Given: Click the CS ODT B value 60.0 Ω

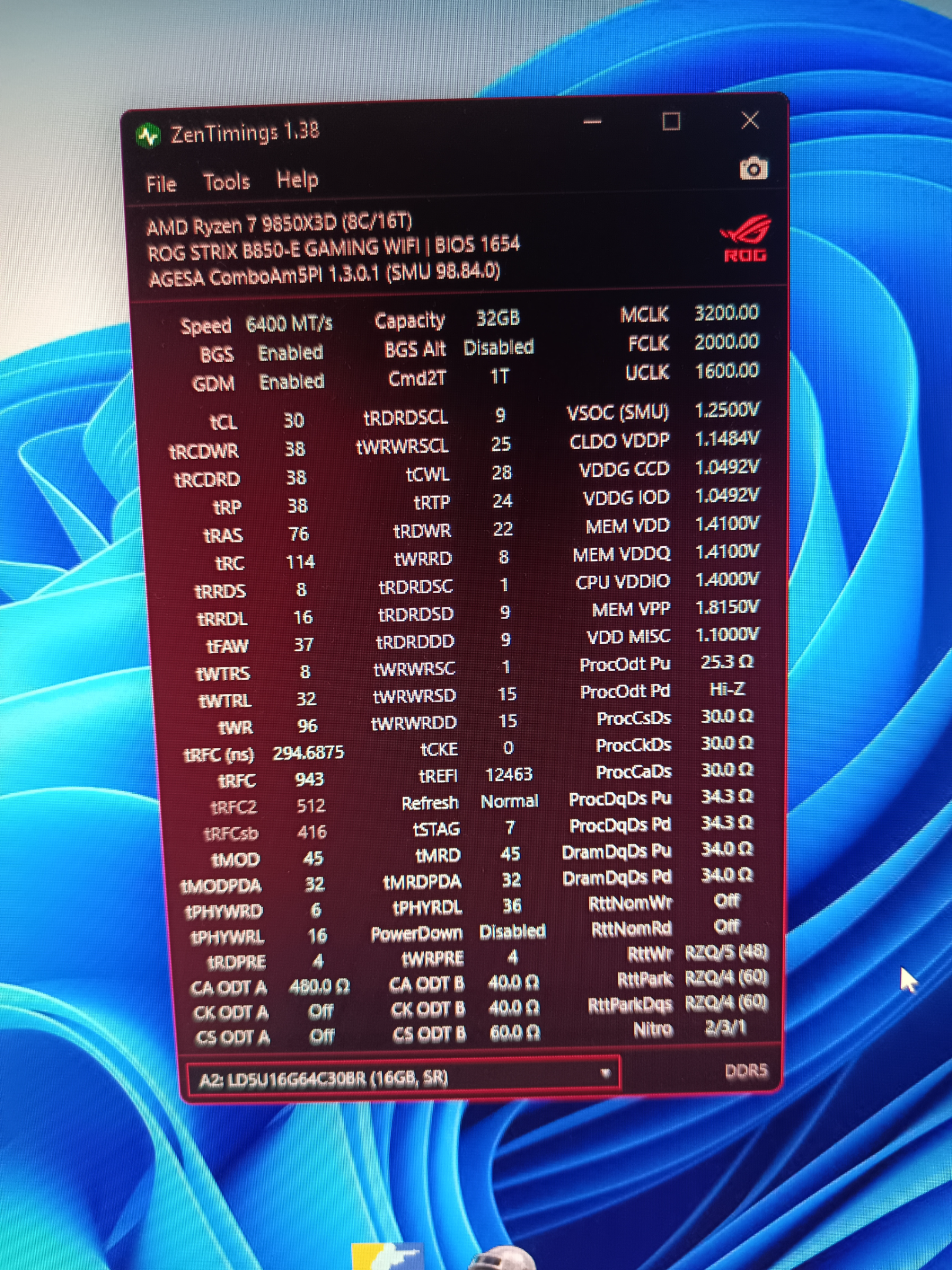Looking at the screenshot, I should pos(514,1032).
